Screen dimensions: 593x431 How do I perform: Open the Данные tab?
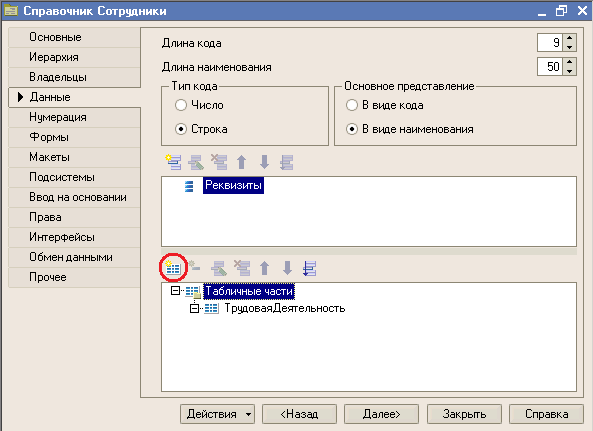[74, 97]
